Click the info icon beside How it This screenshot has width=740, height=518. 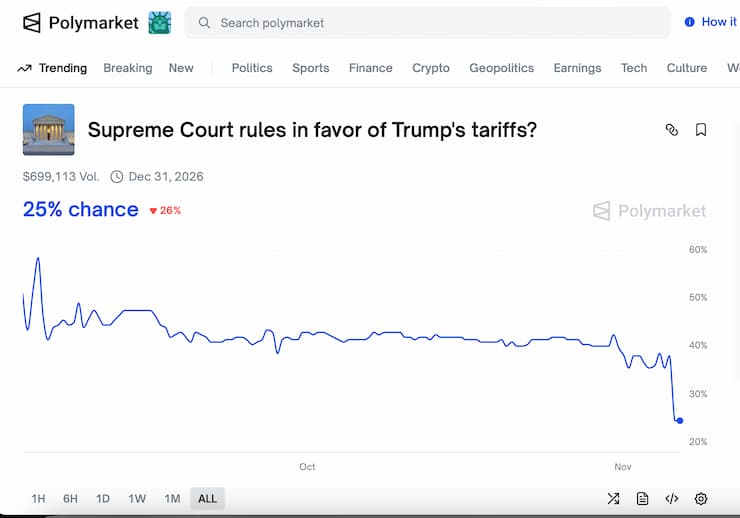[689, 22]
